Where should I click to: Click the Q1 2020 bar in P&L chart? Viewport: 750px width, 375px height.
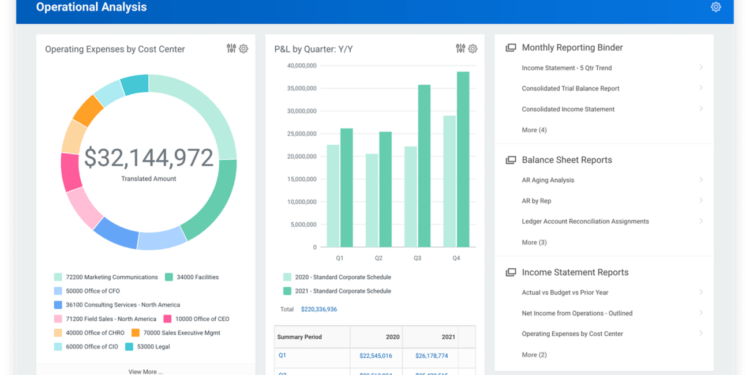click(x=333, y=196)
